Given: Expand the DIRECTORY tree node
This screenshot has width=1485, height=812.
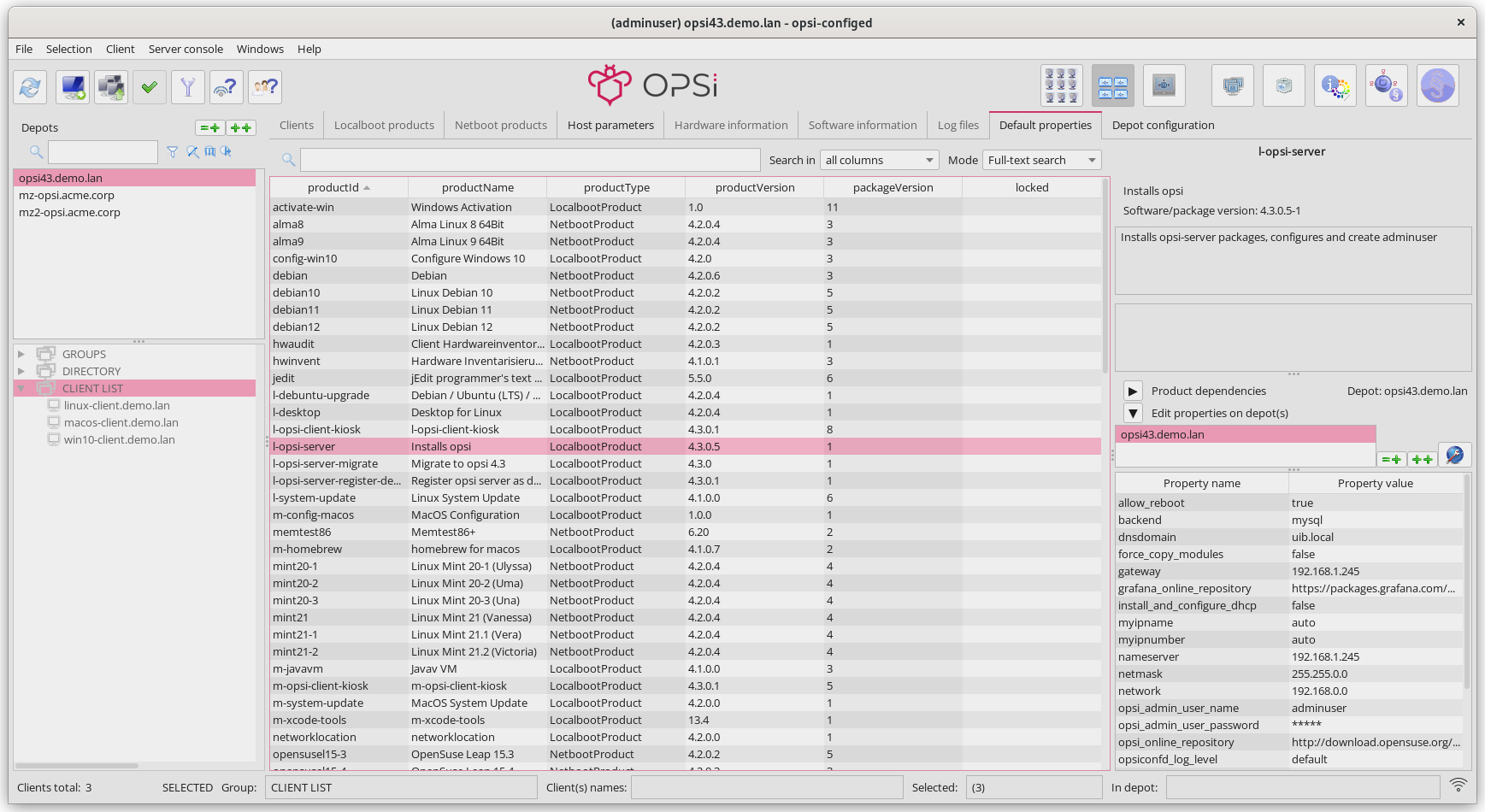Looking at the screenshot, I should 21,371.
